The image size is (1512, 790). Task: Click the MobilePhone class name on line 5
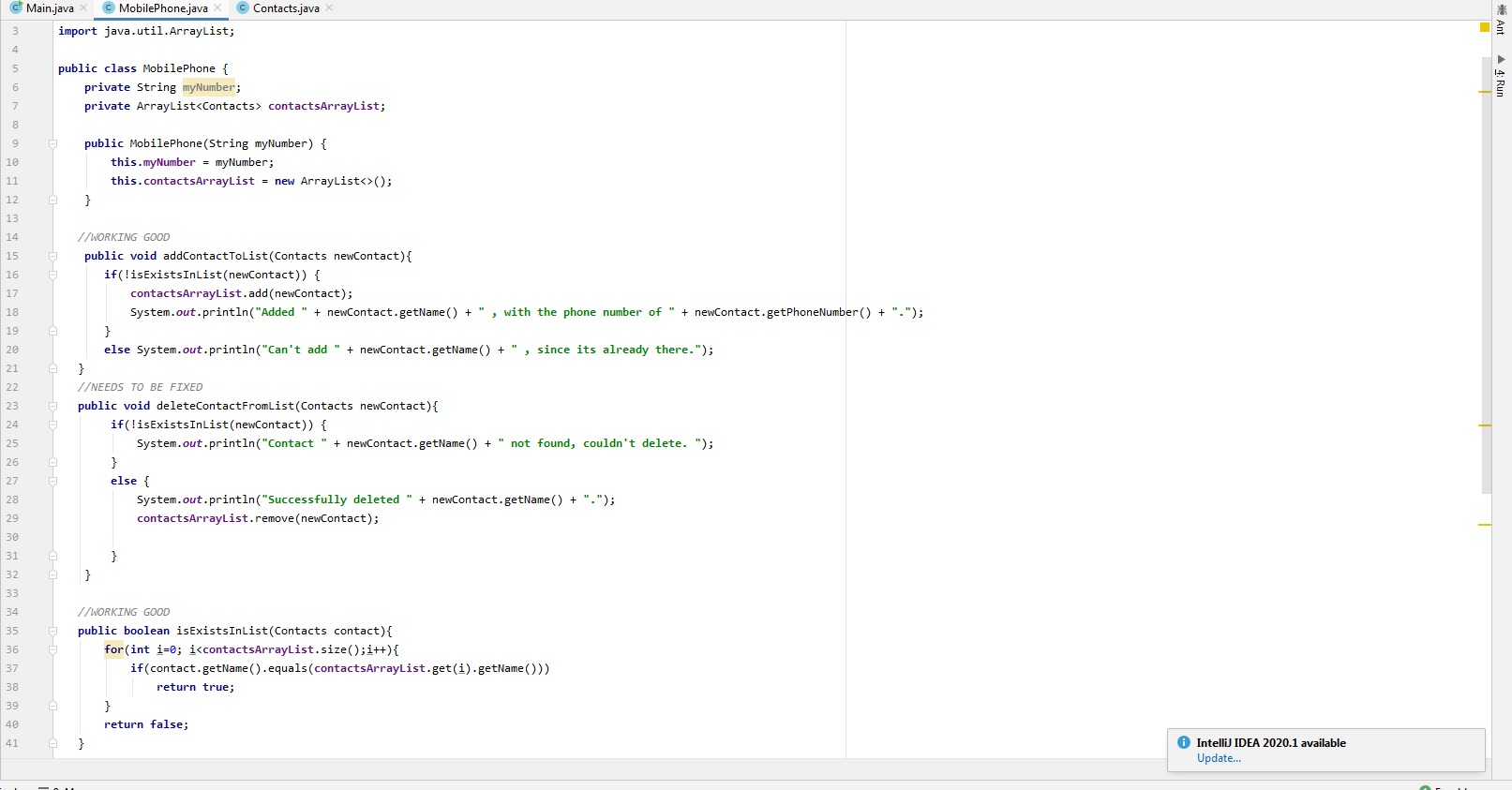click(179, 68)
